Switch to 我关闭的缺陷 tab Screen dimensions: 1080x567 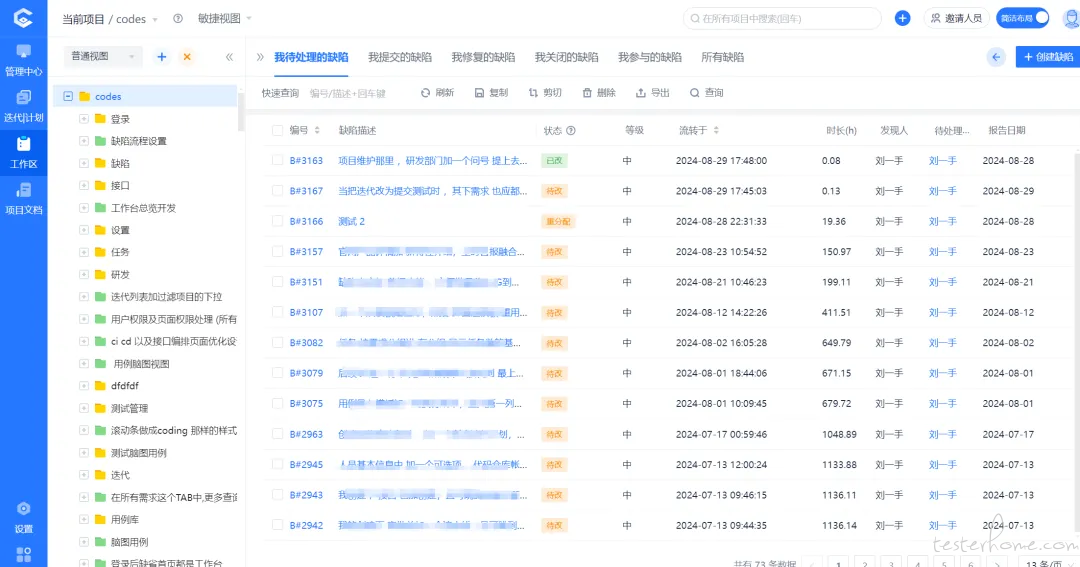pyautogui.click(x=566, y=57)
